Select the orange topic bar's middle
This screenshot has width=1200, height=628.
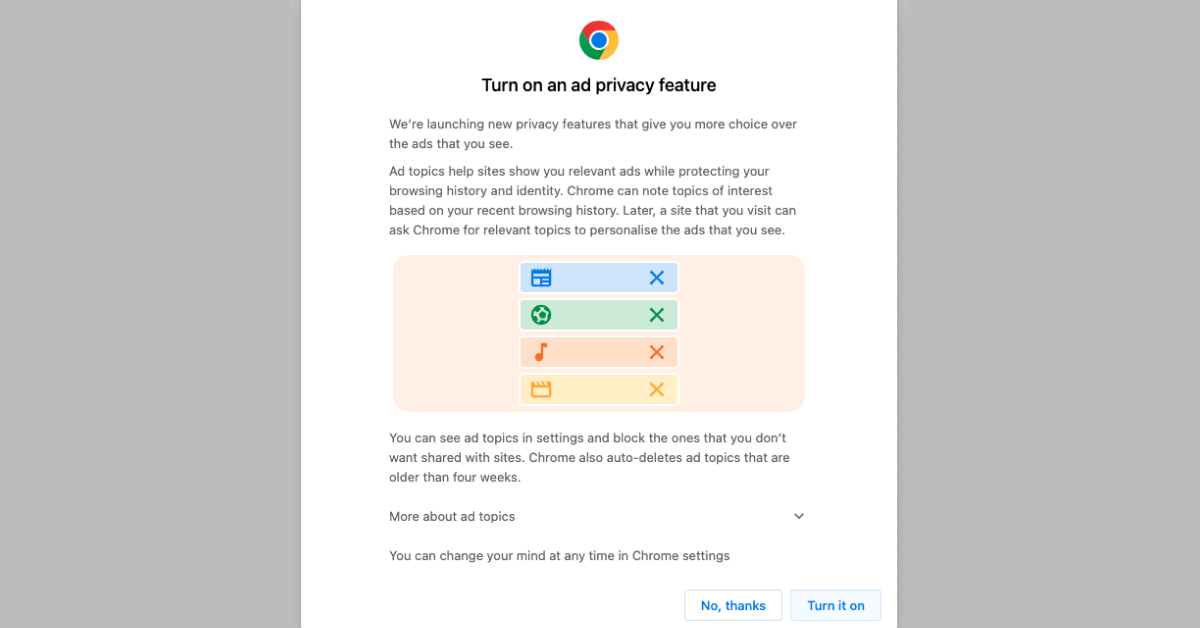point(599,352)
